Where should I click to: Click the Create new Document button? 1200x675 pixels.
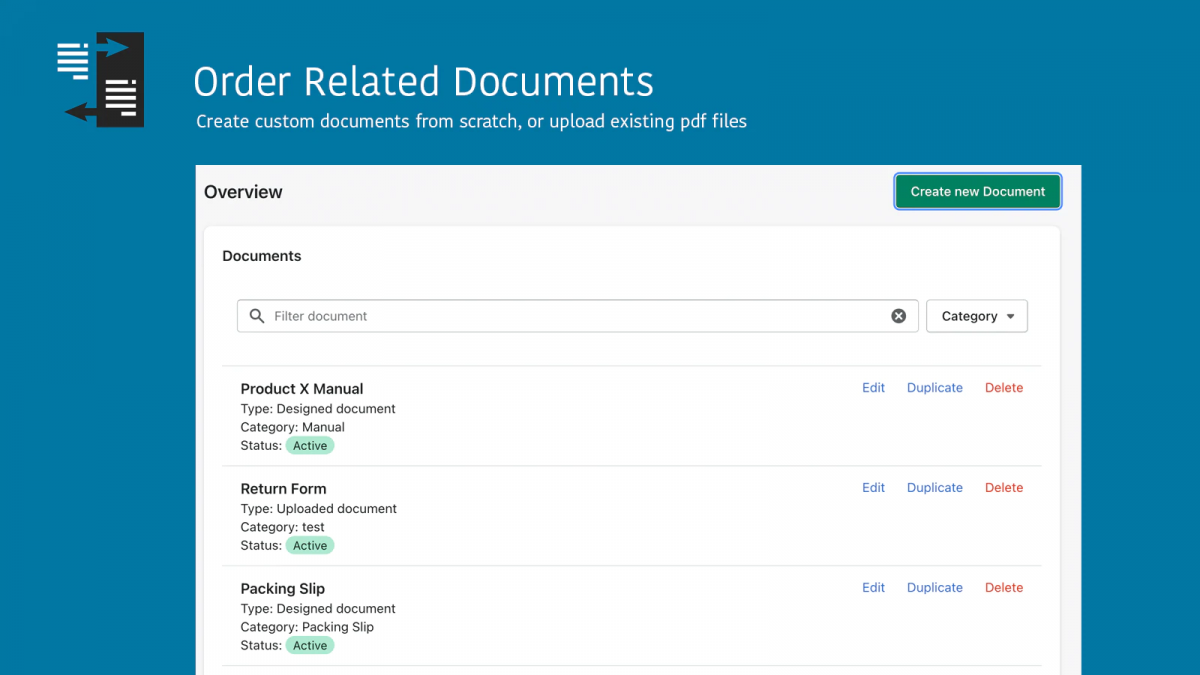coord(977,192)
